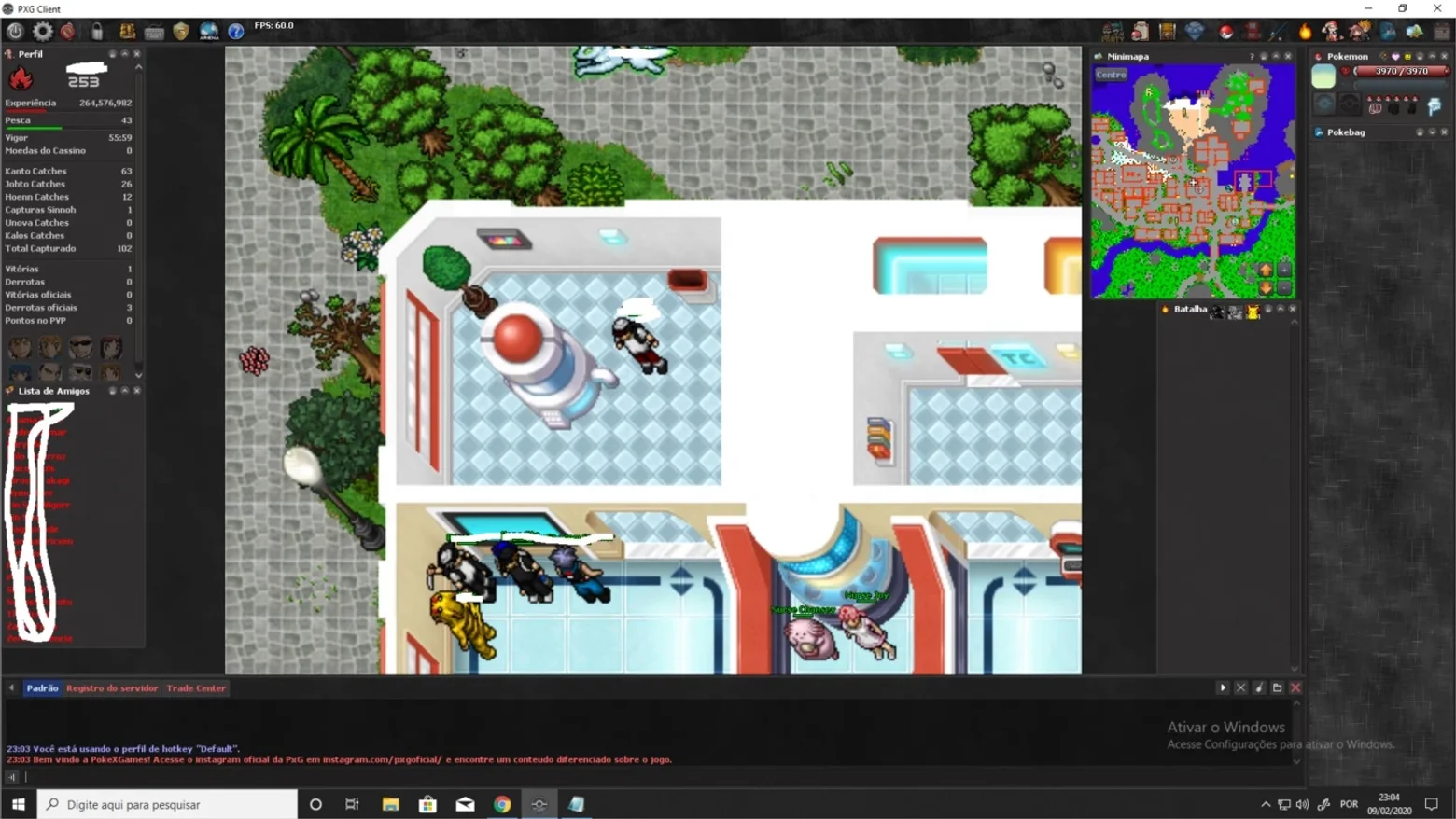Click the right arrow on the chat tab bar
The height and width of the screenshot is (819, 1456).
(x=1223, y=688)
